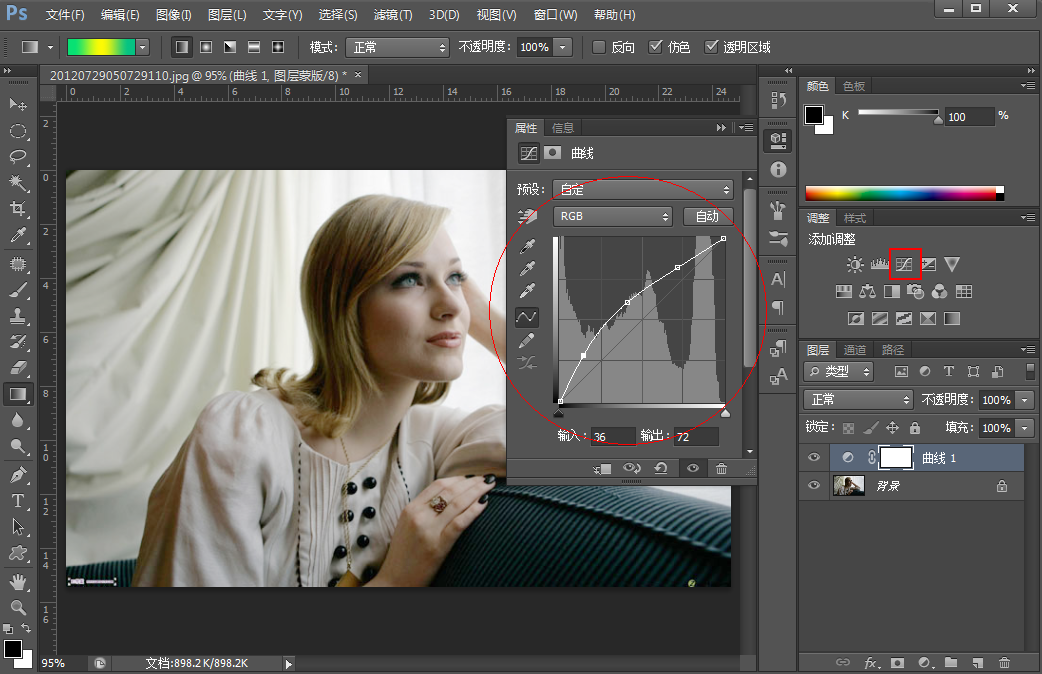
Task: Select the Hand tool
Action: (18, 582)
